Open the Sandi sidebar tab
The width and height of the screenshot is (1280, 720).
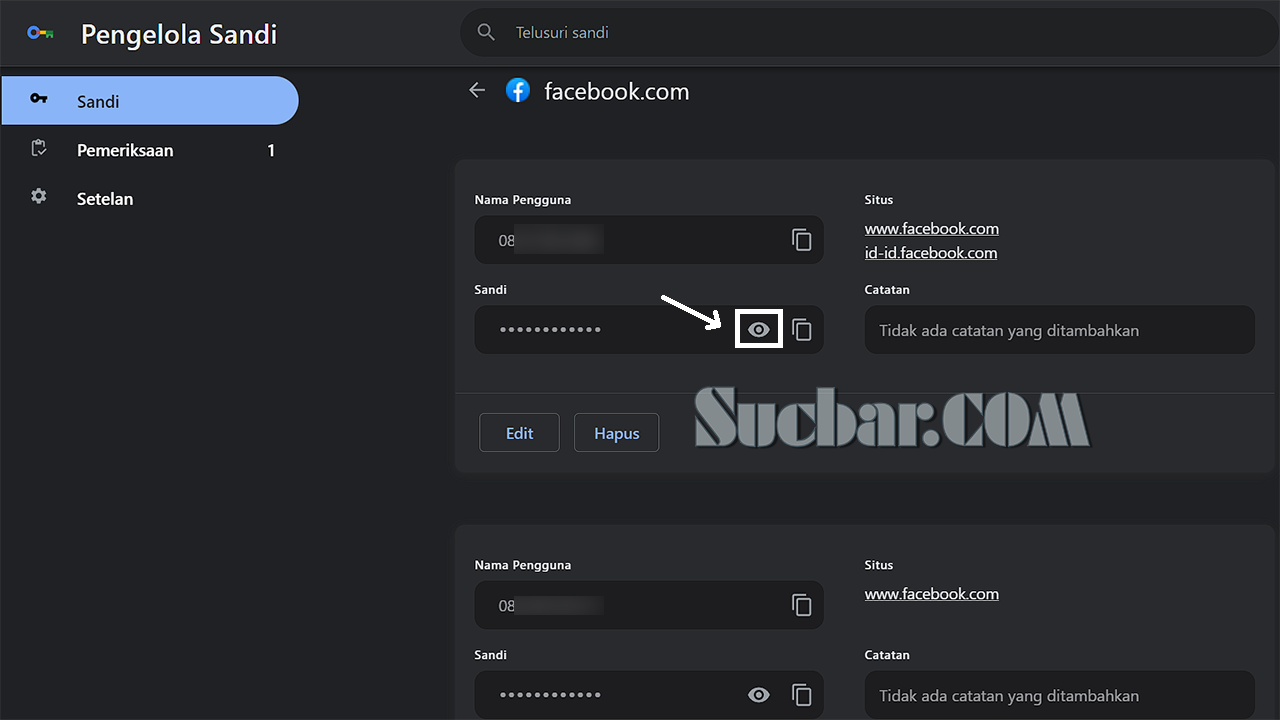click(x=150, y=101)
